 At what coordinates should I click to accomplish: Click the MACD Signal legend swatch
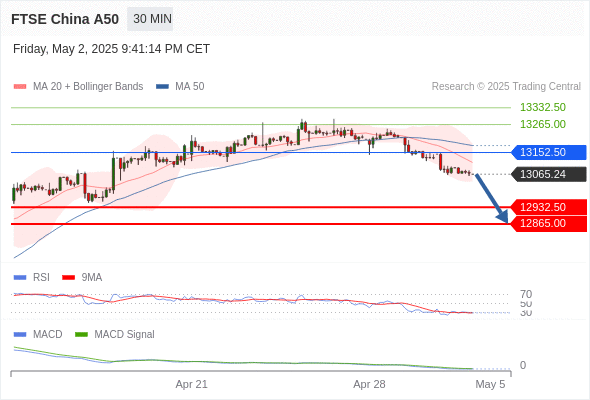tap(81, 335)
